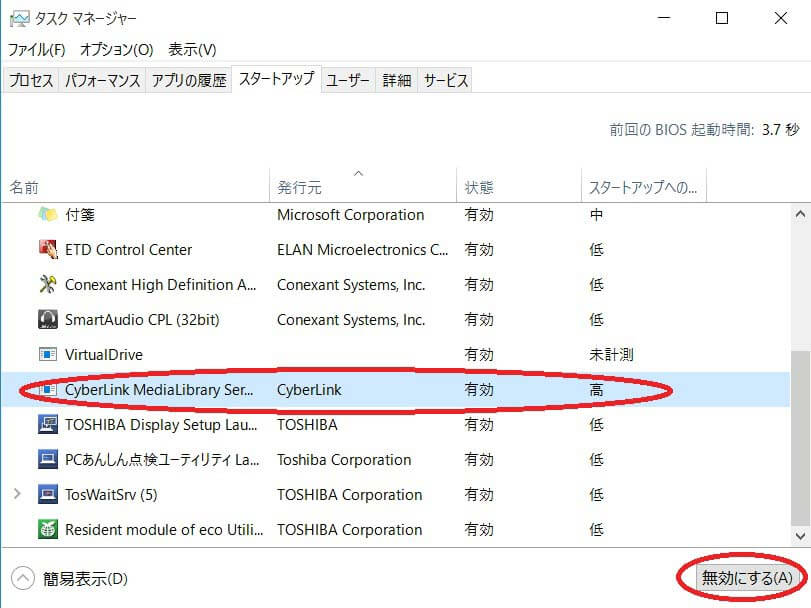
Task: Click the Conexant High Definition Audio icon
Action: 48,284
